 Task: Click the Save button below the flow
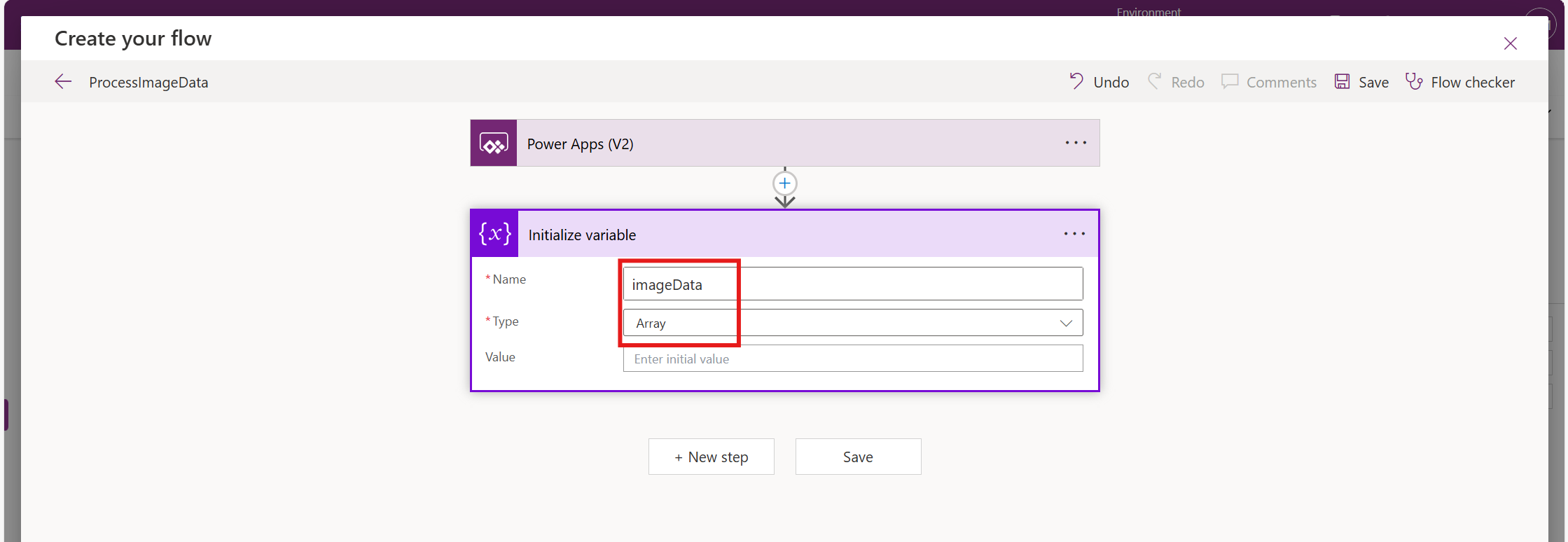[x=858, y=457]
